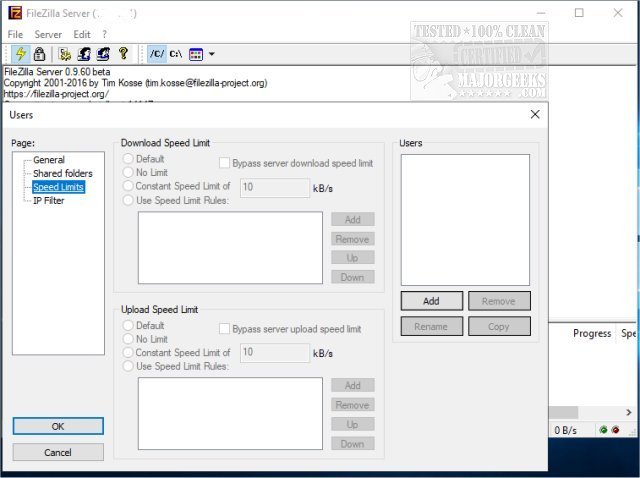Click the user sorting grid icon

click(196, 54)
